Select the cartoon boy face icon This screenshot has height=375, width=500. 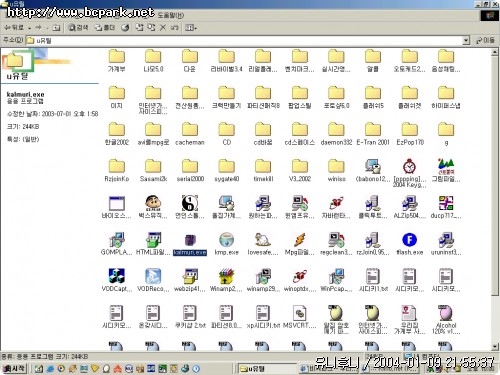coord(153,203)
